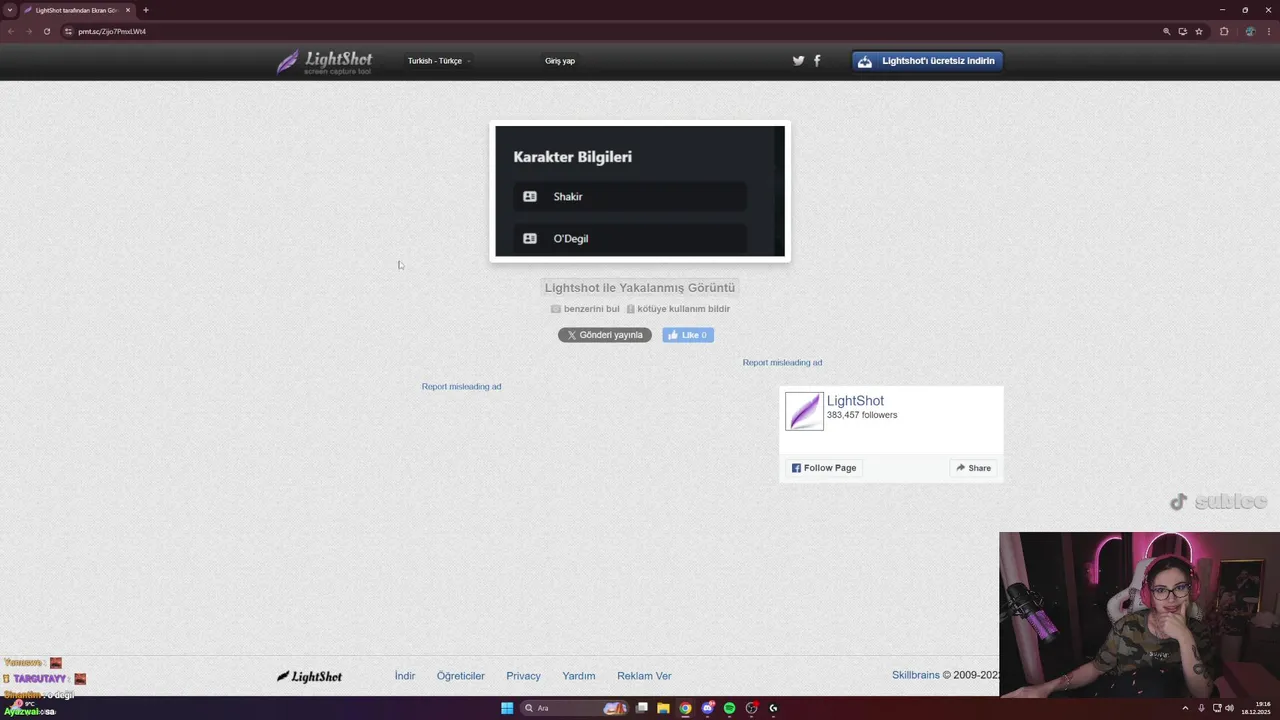The width and height of the screenshot is (1280, 720).
Task: Open LightShot Facebook page title link
Action: click(x=855, y=401)
